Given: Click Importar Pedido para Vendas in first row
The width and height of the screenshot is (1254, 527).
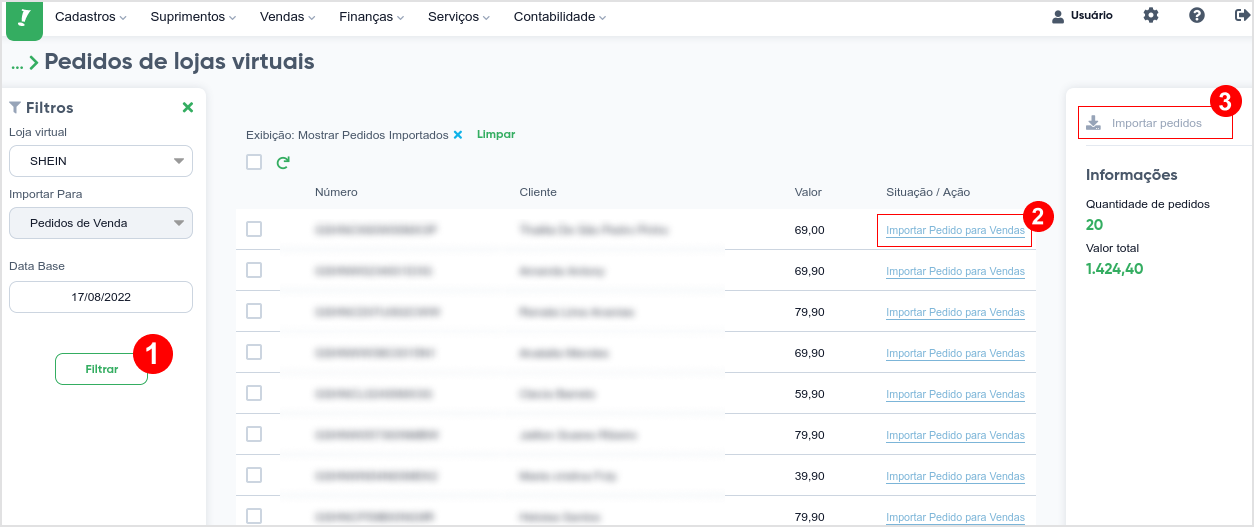Looking at the screenshot, I should (955, 231).
